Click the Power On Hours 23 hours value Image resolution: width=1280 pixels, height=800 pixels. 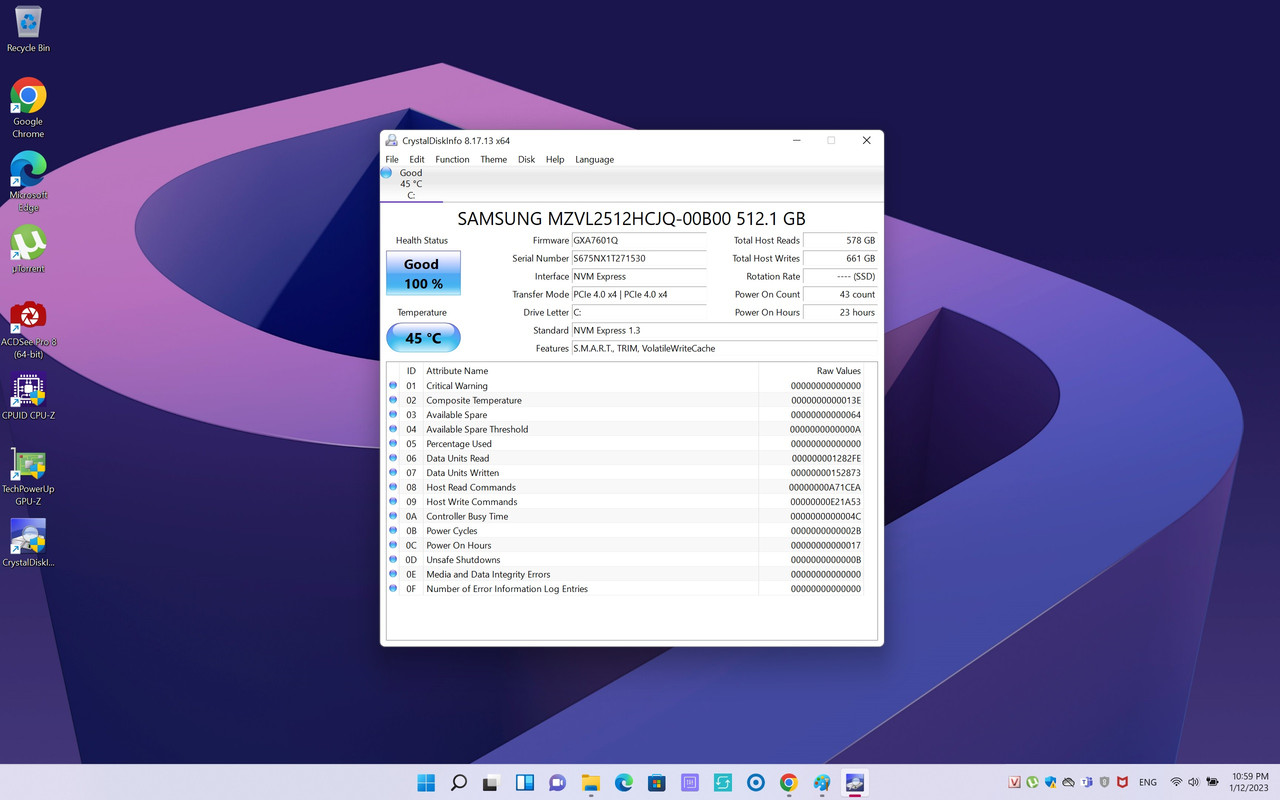click(x=840, y=313)
